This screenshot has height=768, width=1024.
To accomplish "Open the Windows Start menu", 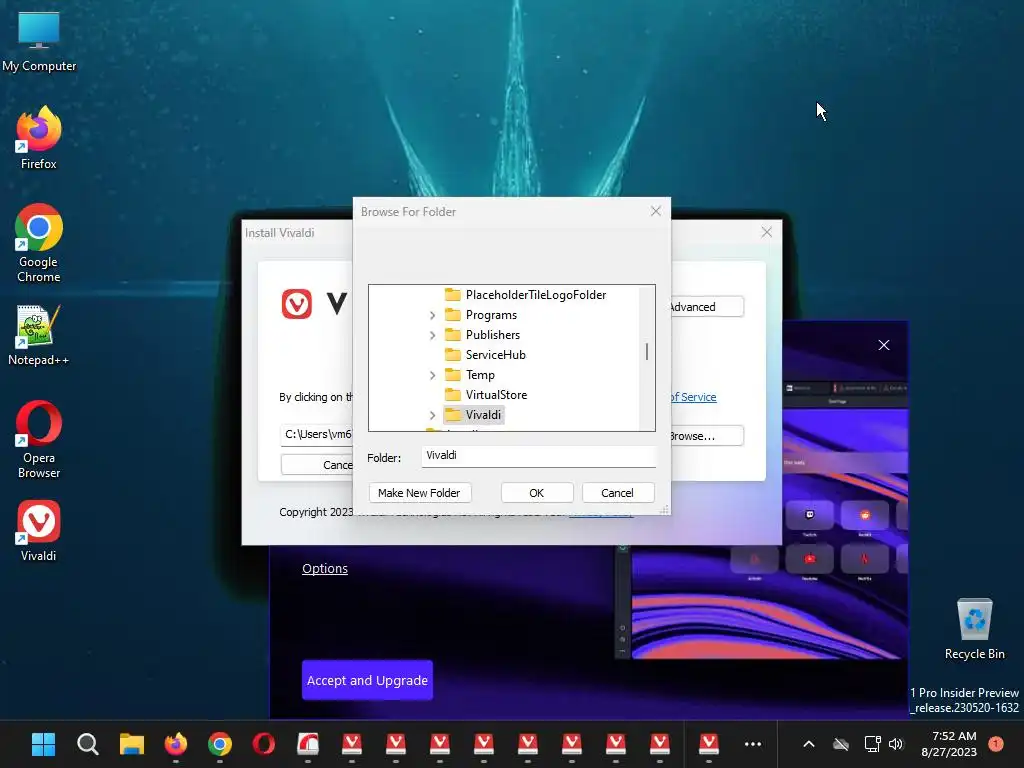I will tap(44, 744).
